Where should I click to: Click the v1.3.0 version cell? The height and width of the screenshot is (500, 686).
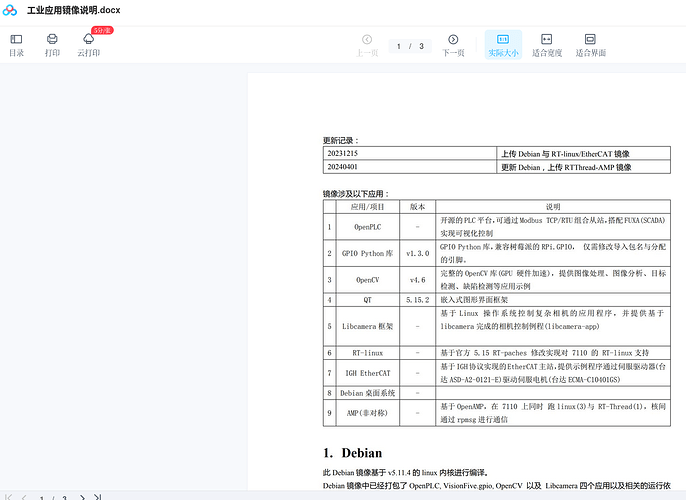417,253
